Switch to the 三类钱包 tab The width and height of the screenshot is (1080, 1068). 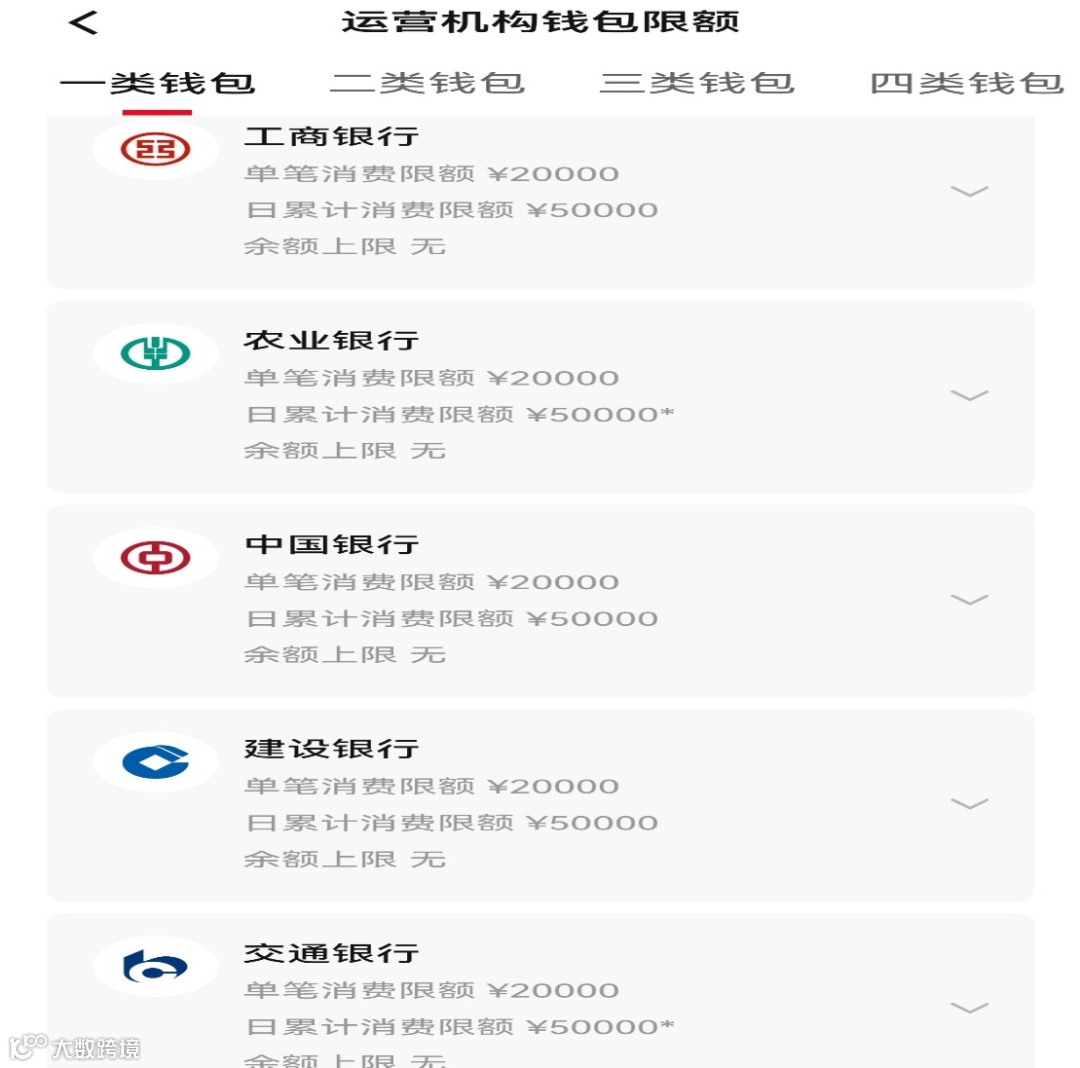(697, 83)
